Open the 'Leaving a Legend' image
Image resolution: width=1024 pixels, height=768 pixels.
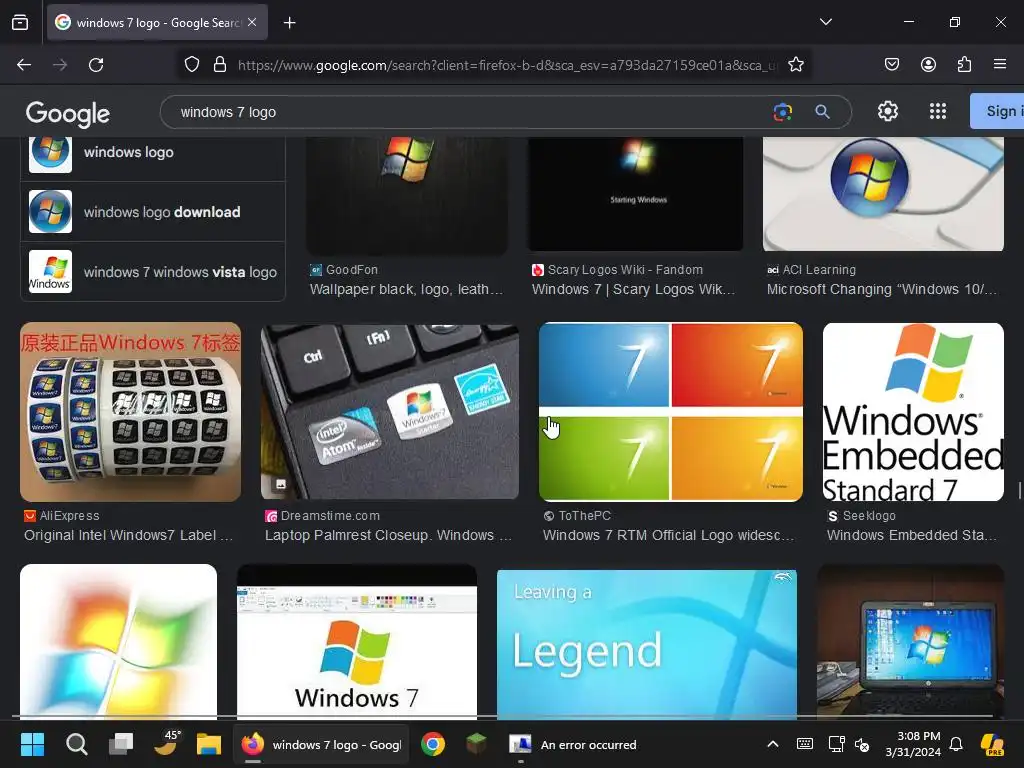(647, 643)
